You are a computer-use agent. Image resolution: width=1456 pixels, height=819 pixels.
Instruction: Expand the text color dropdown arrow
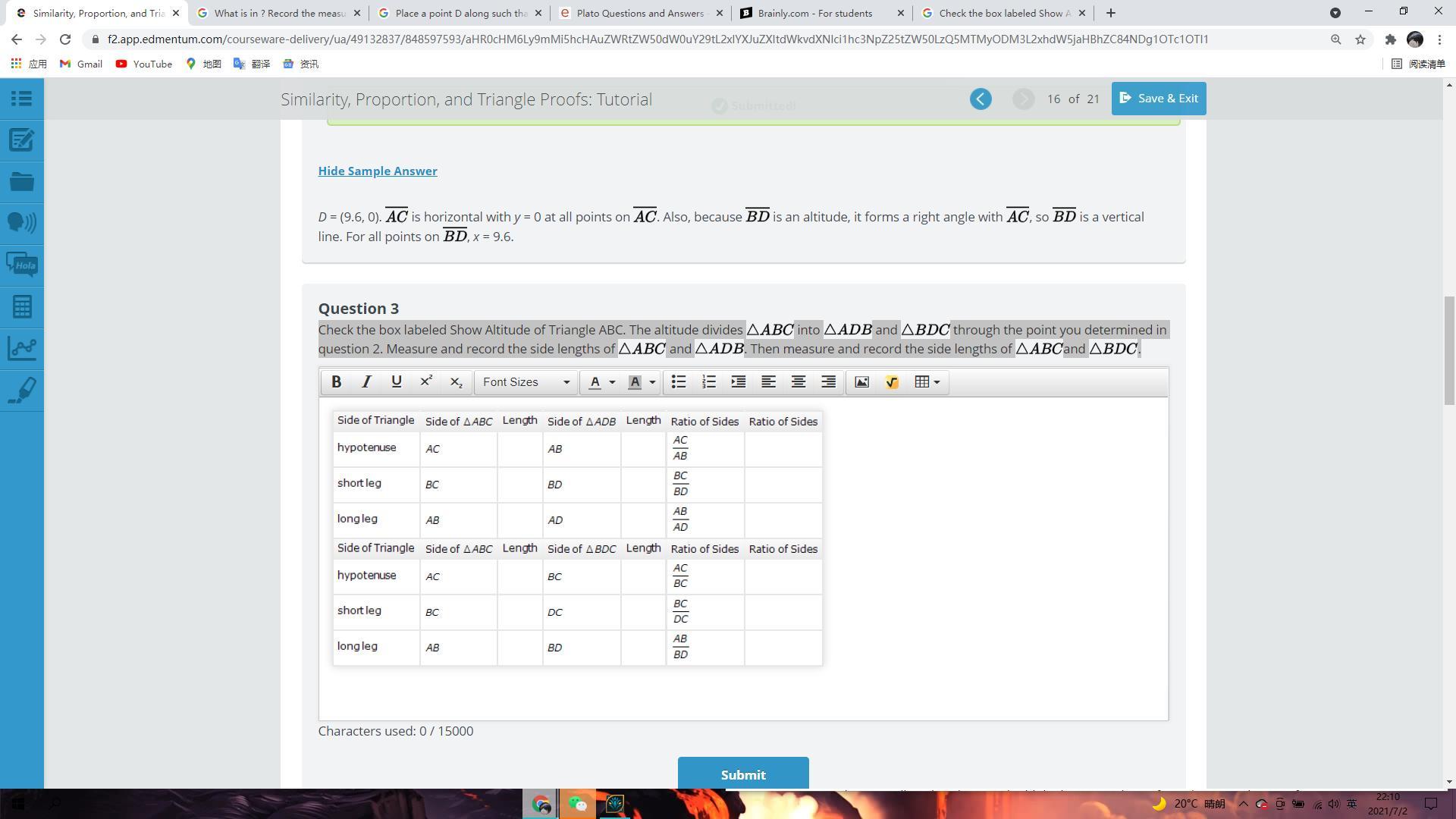[613, 382]
